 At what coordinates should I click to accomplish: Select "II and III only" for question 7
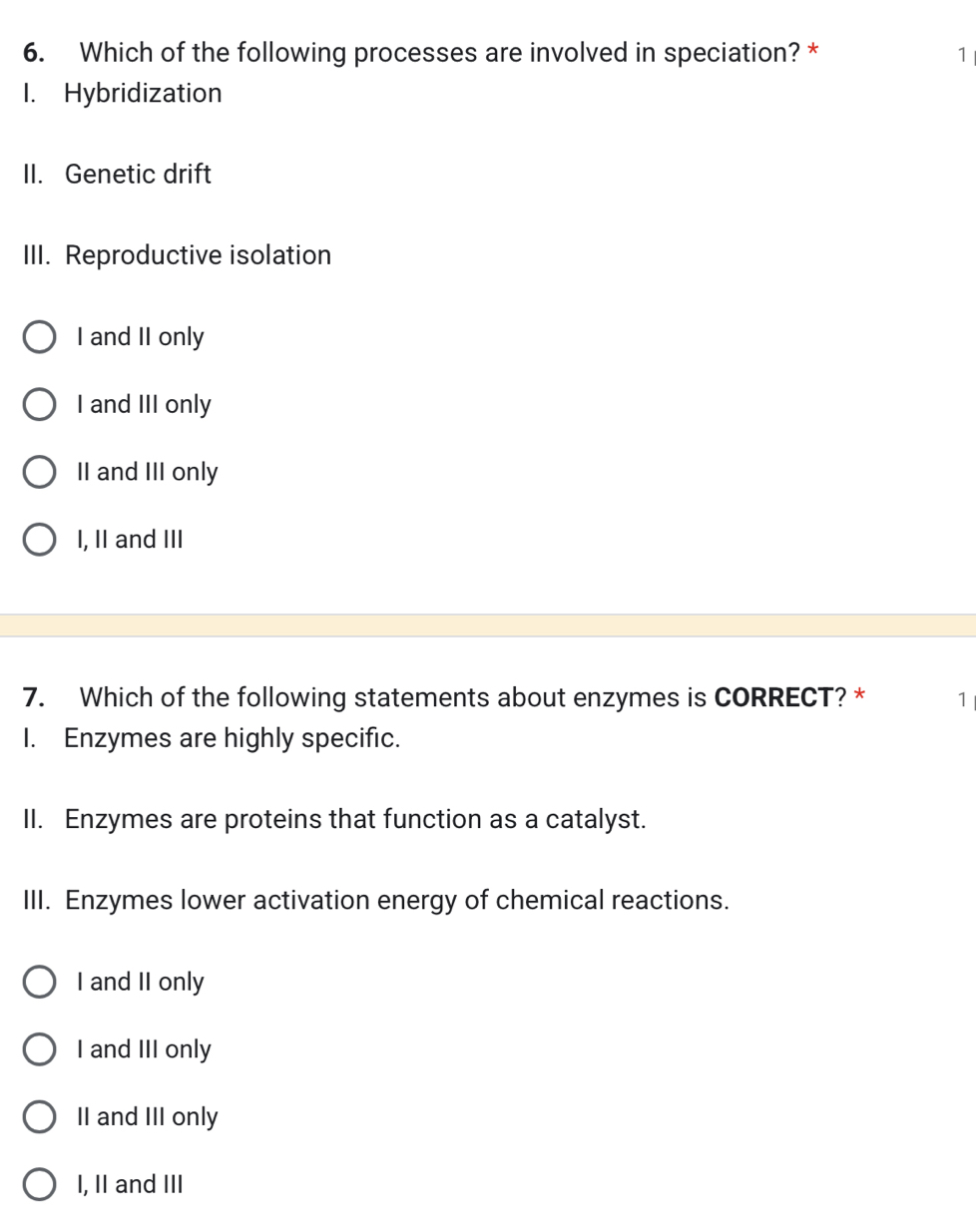(40, 1116)
